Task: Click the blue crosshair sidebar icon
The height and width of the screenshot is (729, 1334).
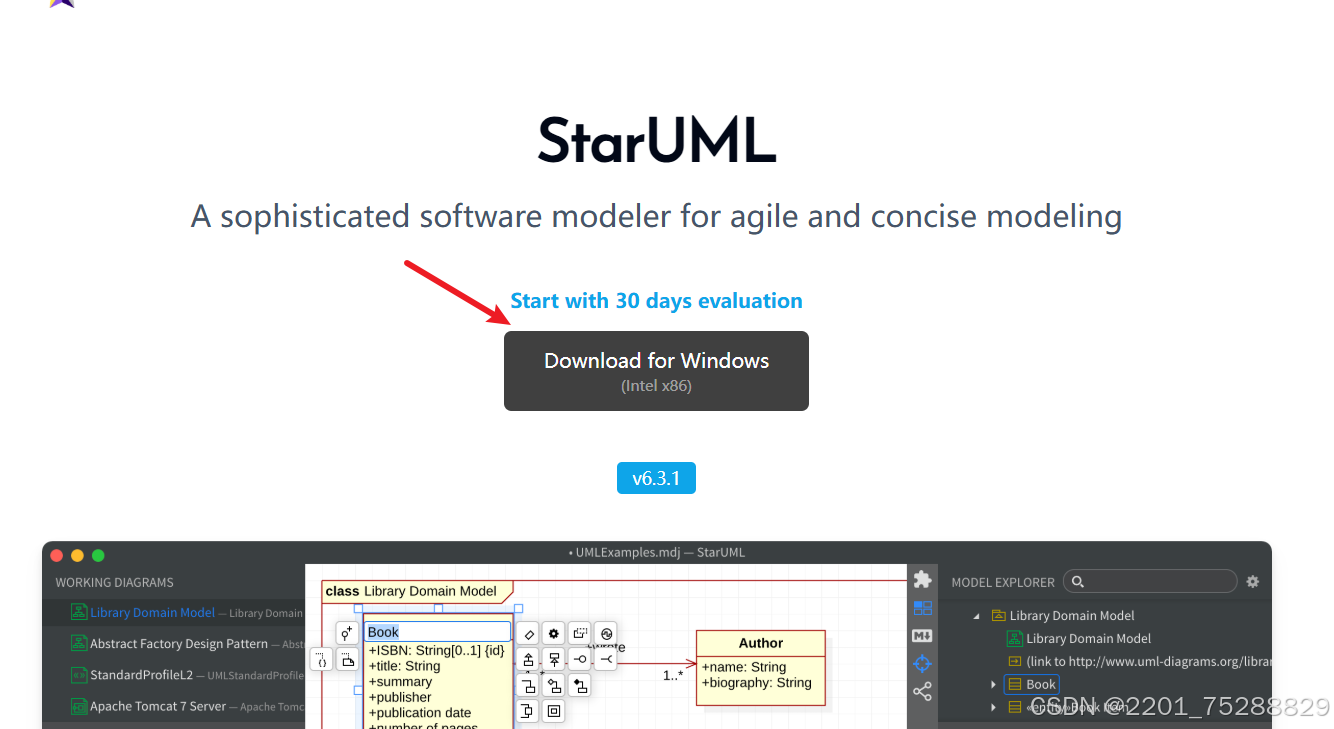Action: pyautogui.click(x=922, y=663)
